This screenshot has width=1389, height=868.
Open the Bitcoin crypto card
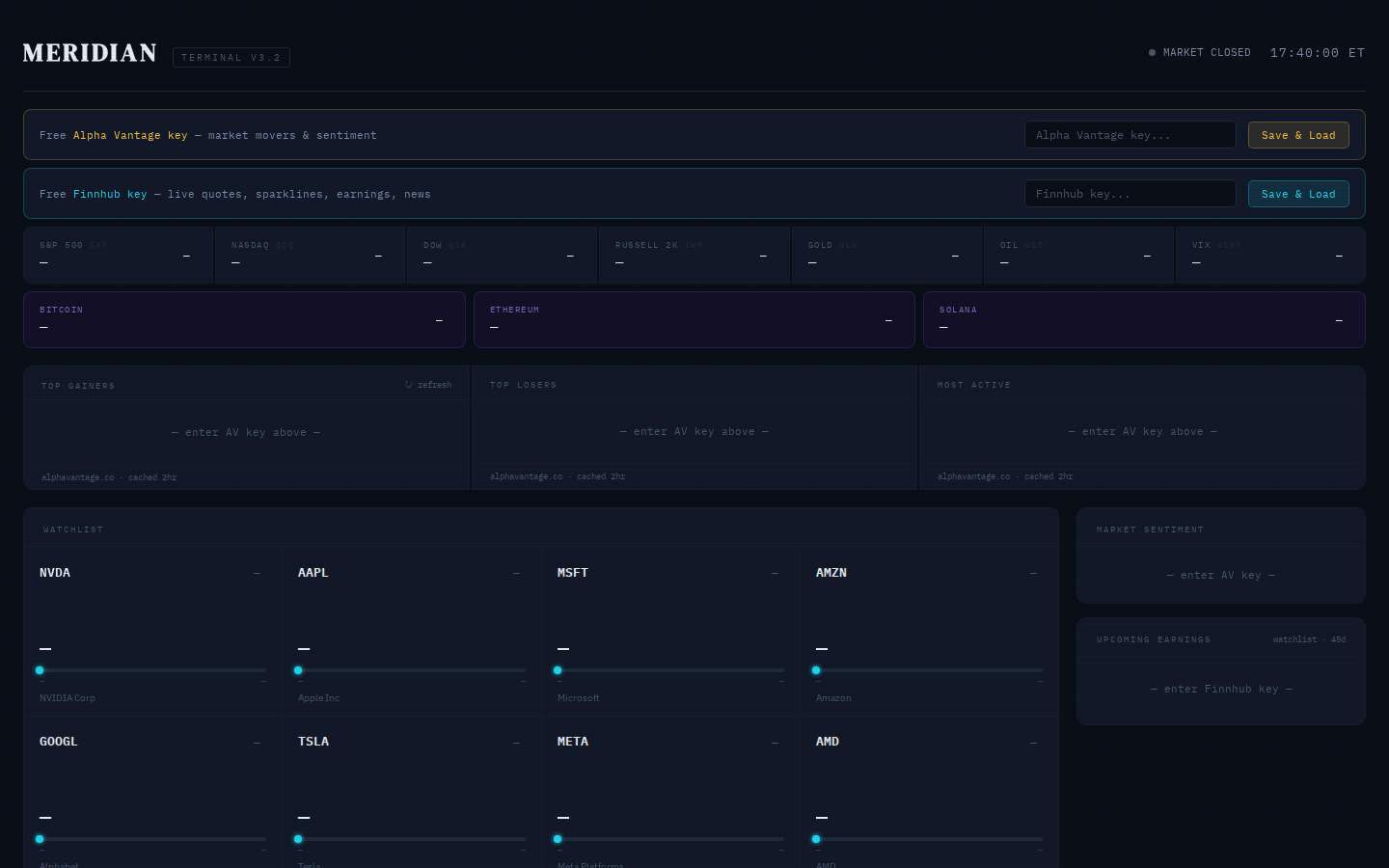244,319
